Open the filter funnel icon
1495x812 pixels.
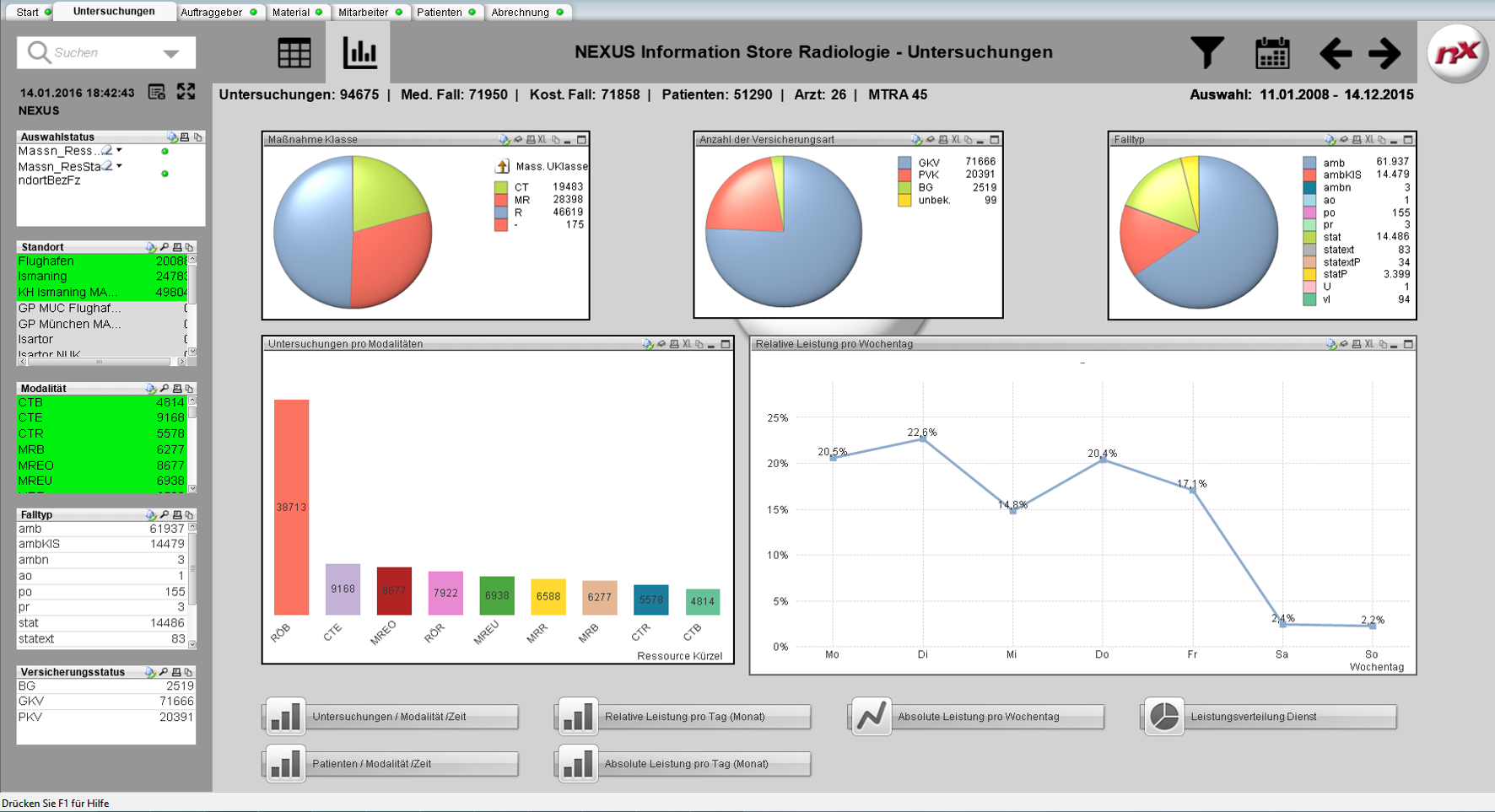[1207, 53]
